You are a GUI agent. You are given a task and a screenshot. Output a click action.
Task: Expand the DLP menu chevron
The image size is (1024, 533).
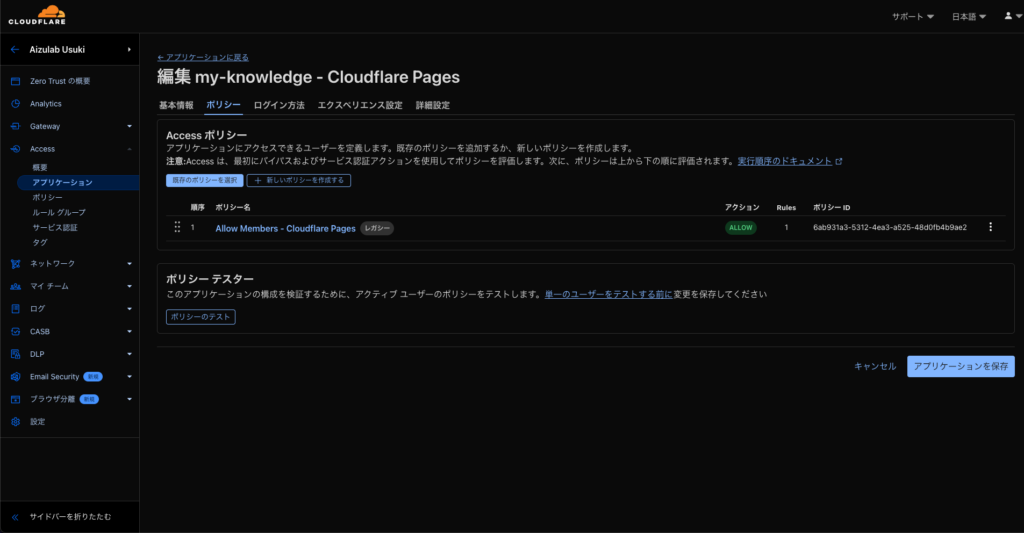(129, 354)
